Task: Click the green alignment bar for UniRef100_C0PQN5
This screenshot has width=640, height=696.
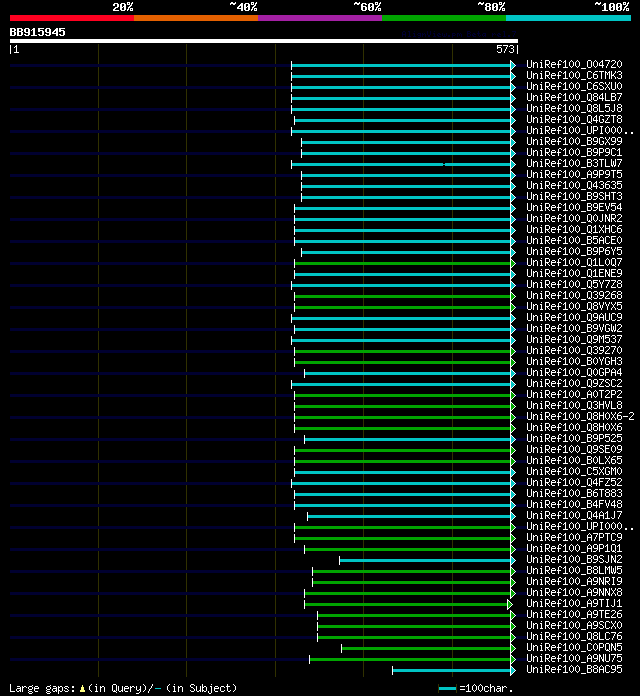Action: 426,649
